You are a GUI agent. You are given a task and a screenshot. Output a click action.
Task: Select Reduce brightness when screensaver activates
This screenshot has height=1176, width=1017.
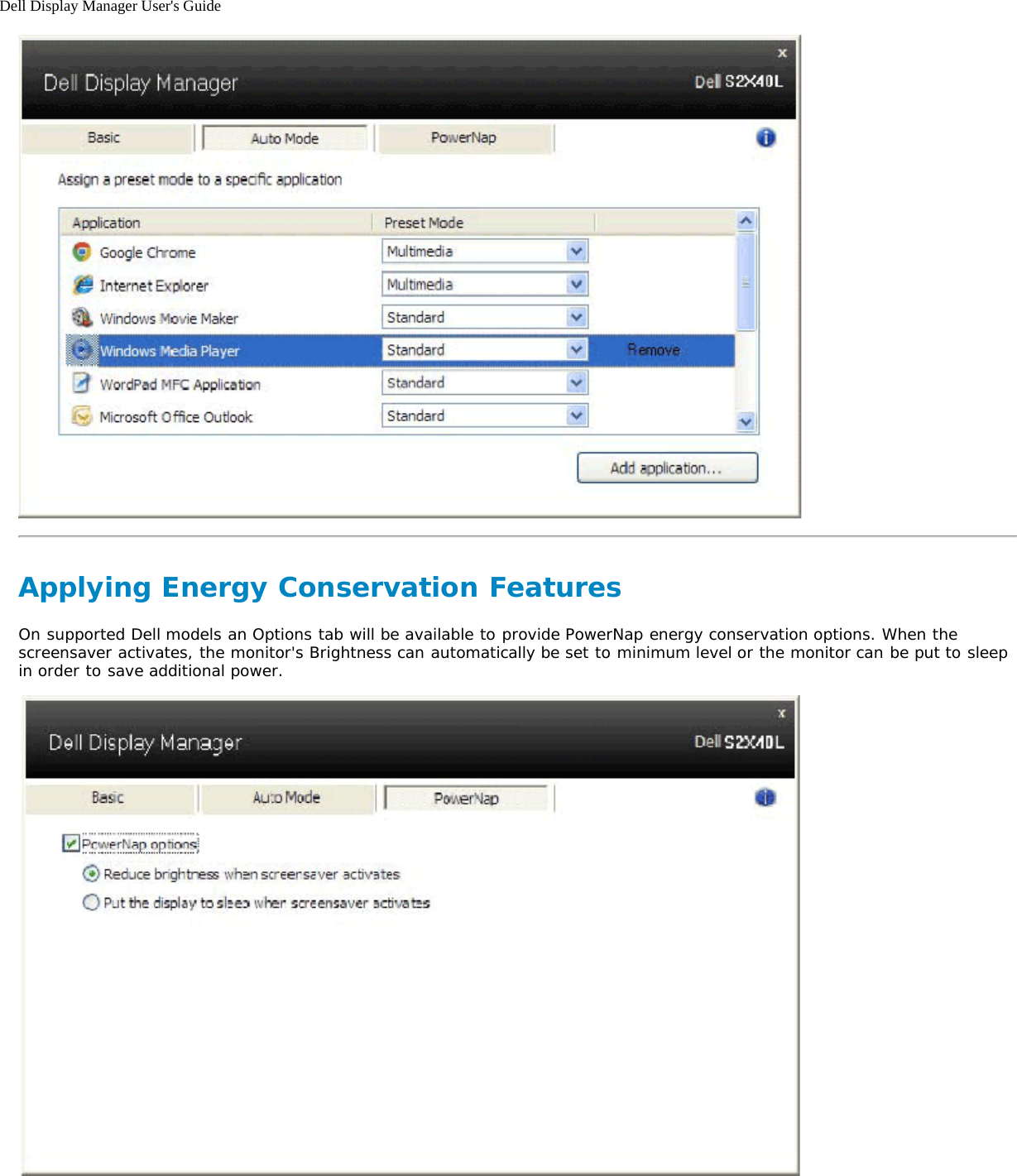[91, 874]
